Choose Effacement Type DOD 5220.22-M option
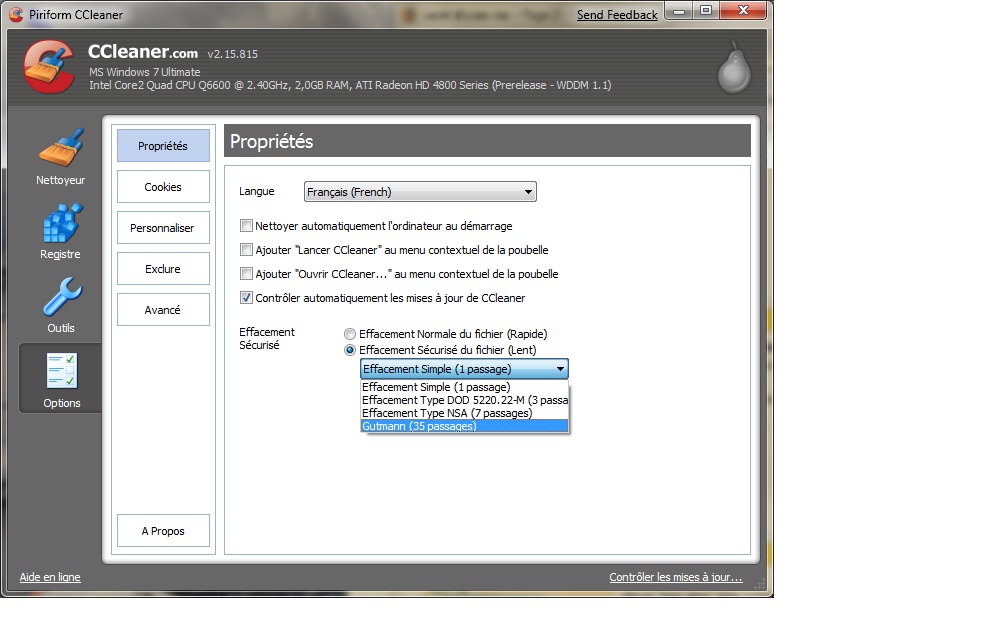This screenshot has height=630, width=1008. tap(464, 400)
